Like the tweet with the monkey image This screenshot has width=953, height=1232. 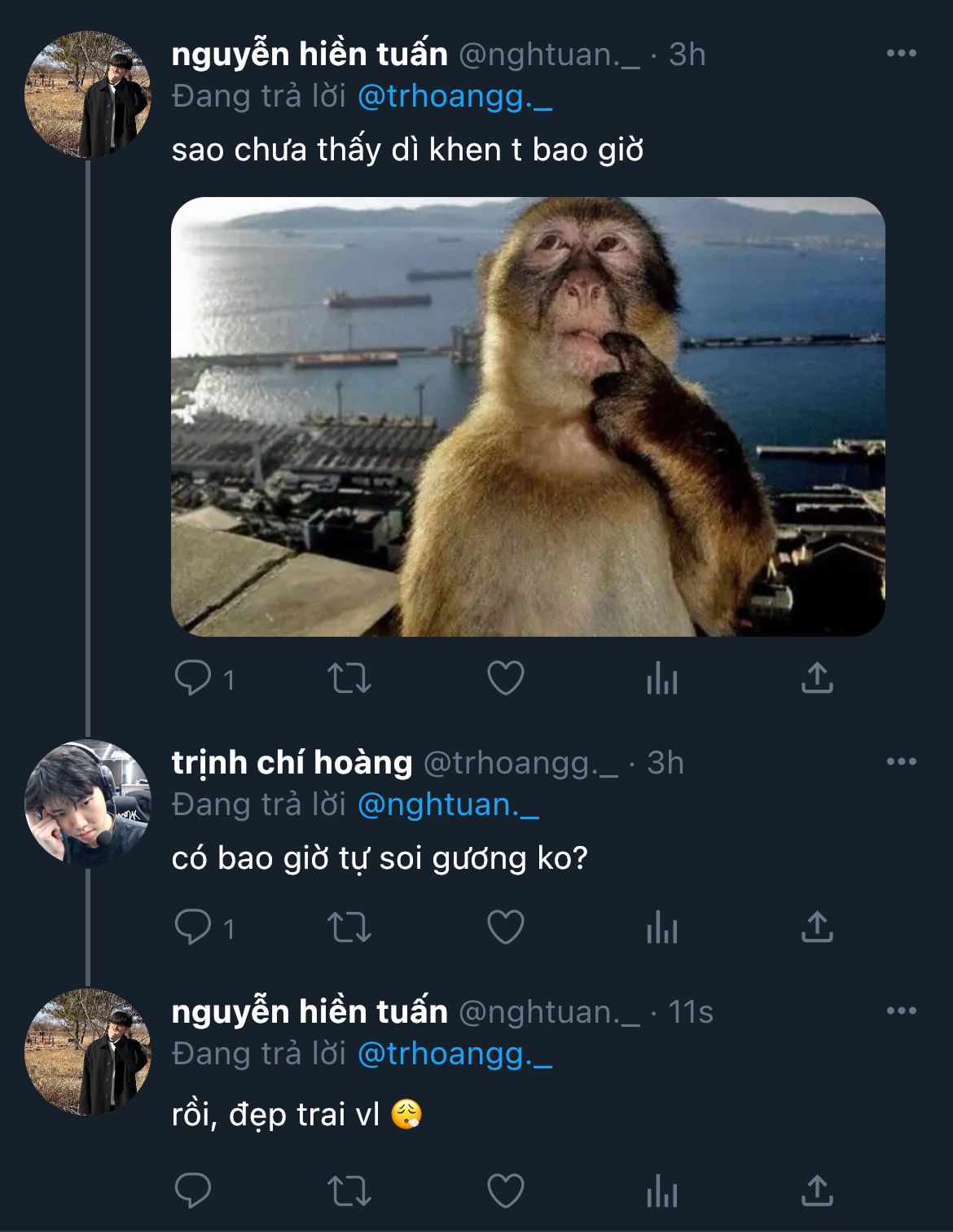[505, 677]
